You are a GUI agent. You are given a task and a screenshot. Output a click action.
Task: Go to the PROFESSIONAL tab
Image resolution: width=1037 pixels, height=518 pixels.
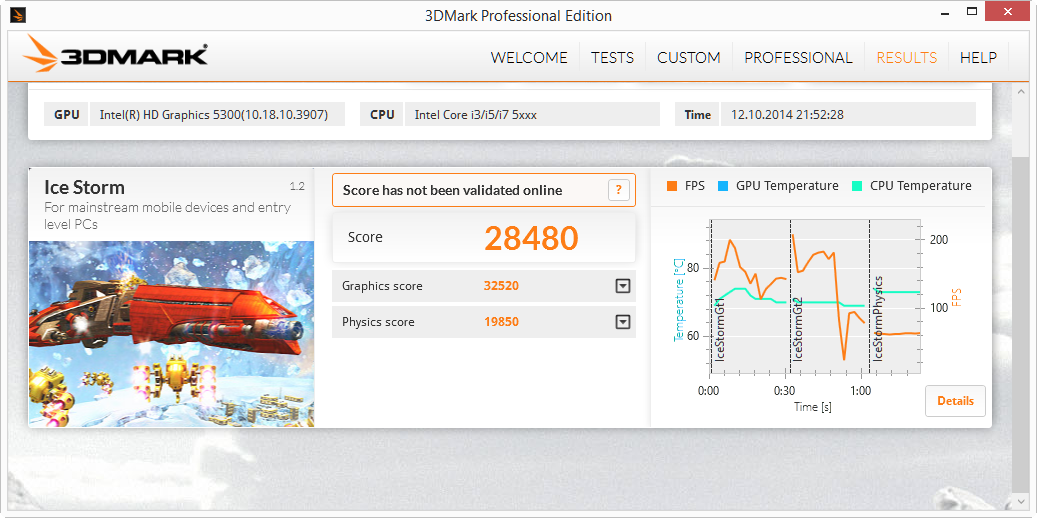798,58
